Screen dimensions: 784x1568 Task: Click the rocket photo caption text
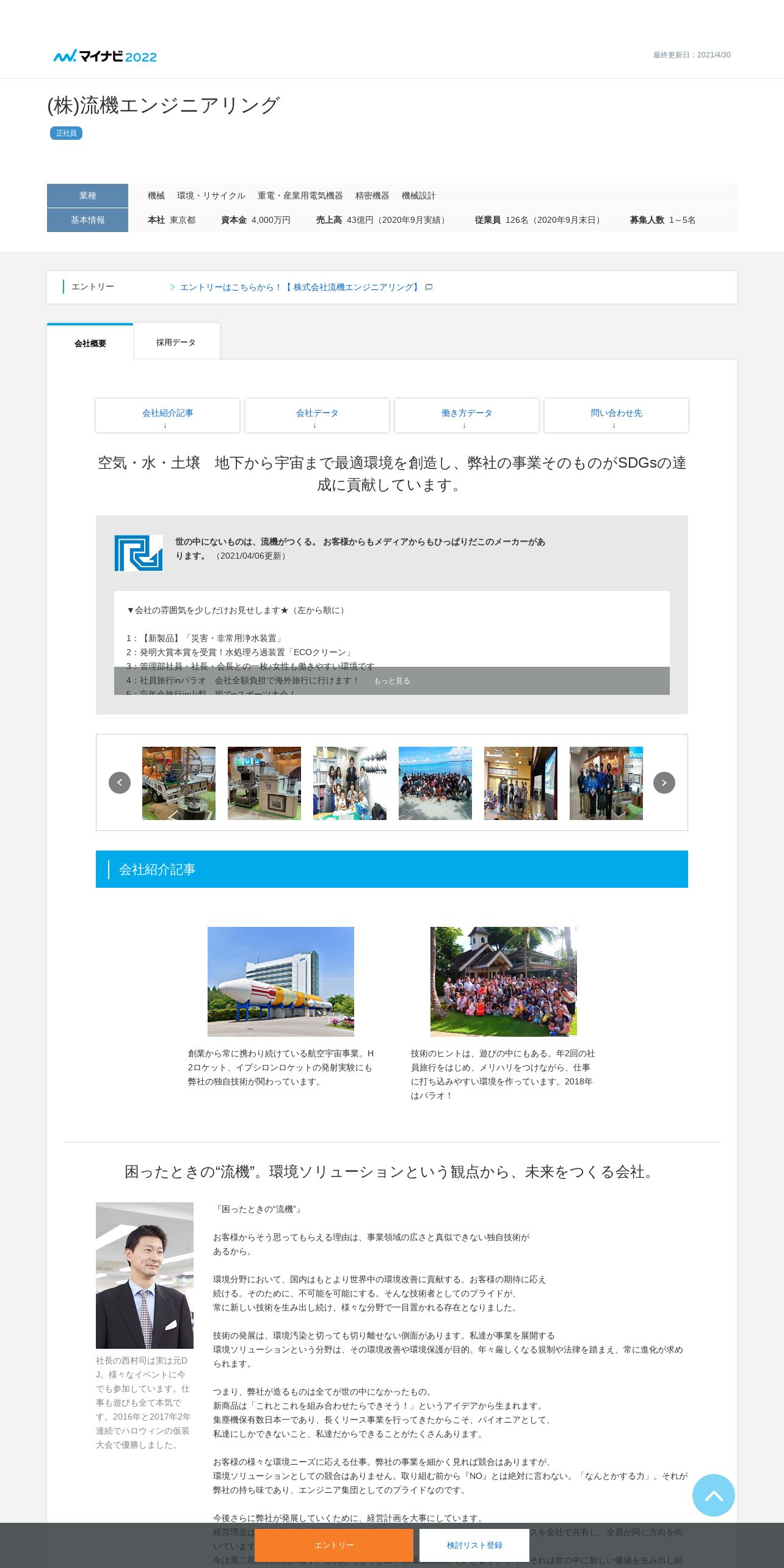coord(281,1067)
